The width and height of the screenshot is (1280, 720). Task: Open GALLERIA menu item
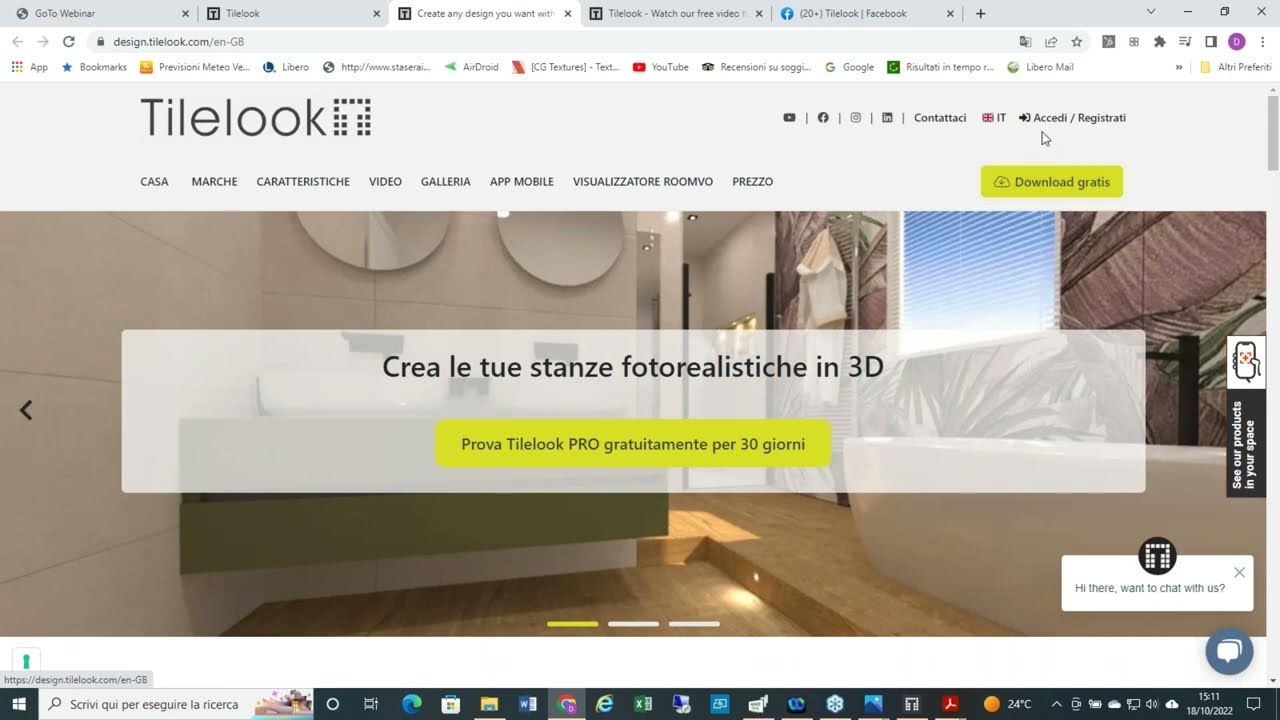pyautogui.click(x=445, y=182)
